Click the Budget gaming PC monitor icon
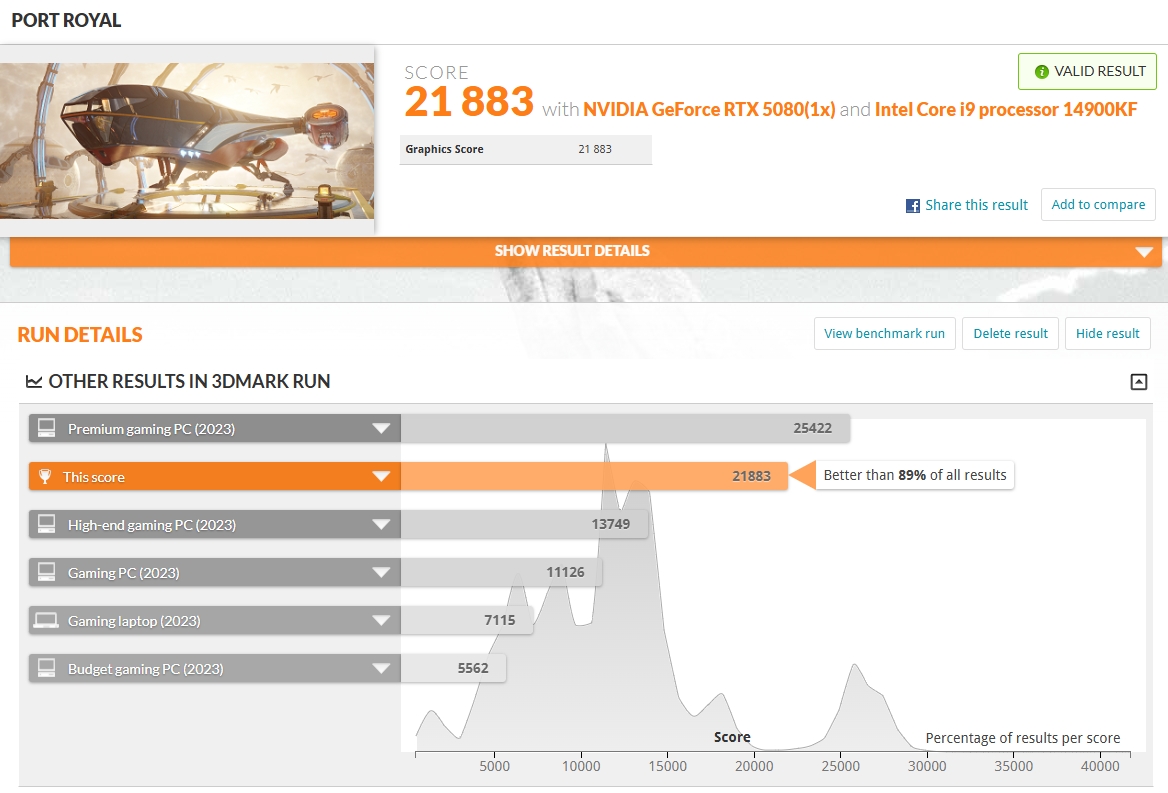 point(46,669)
